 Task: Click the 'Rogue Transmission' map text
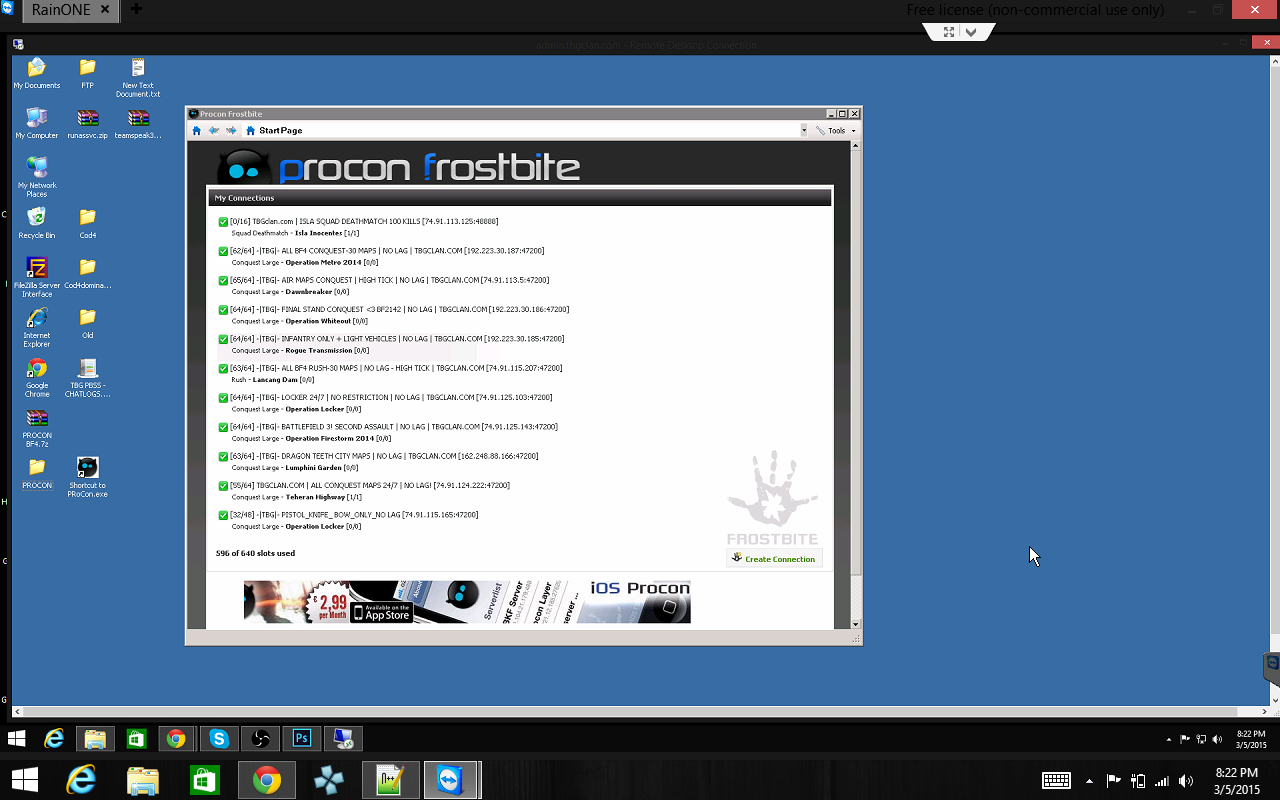coord(318,350)
